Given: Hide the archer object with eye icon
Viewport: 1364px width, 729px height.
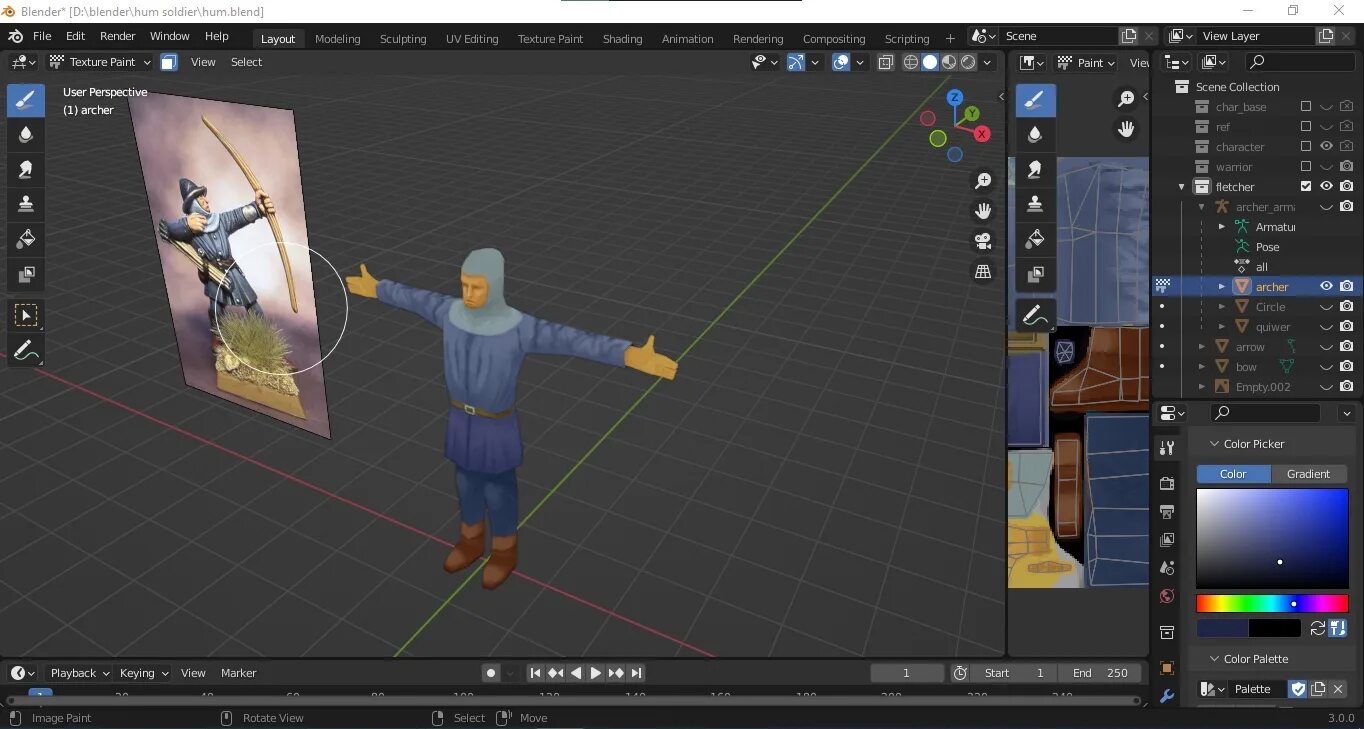Looking at the screenshot, I should tap(1326, 286).
